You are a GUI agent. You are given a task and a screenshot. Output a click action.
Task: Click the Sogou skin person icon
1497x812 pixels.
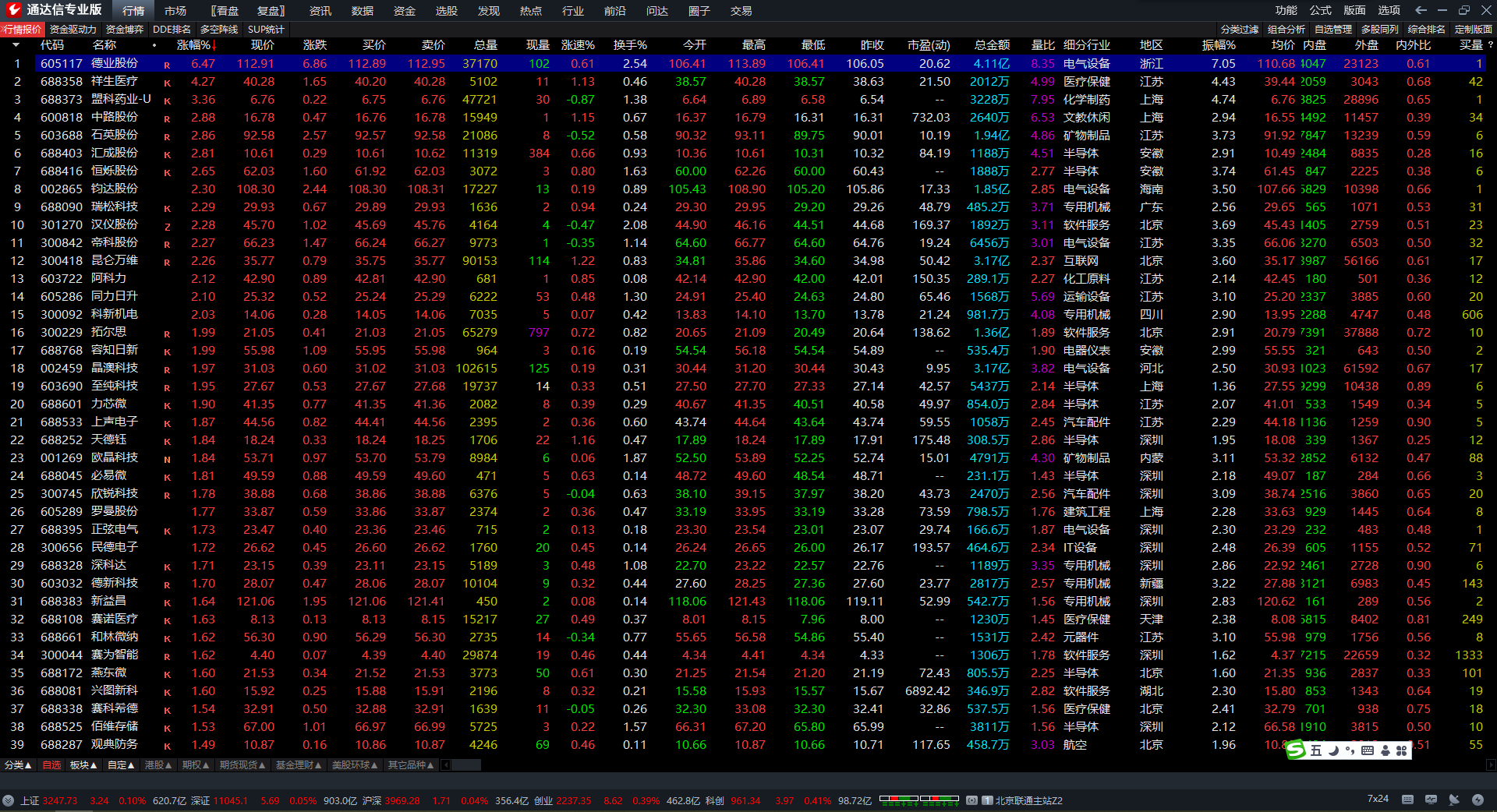1386,750
